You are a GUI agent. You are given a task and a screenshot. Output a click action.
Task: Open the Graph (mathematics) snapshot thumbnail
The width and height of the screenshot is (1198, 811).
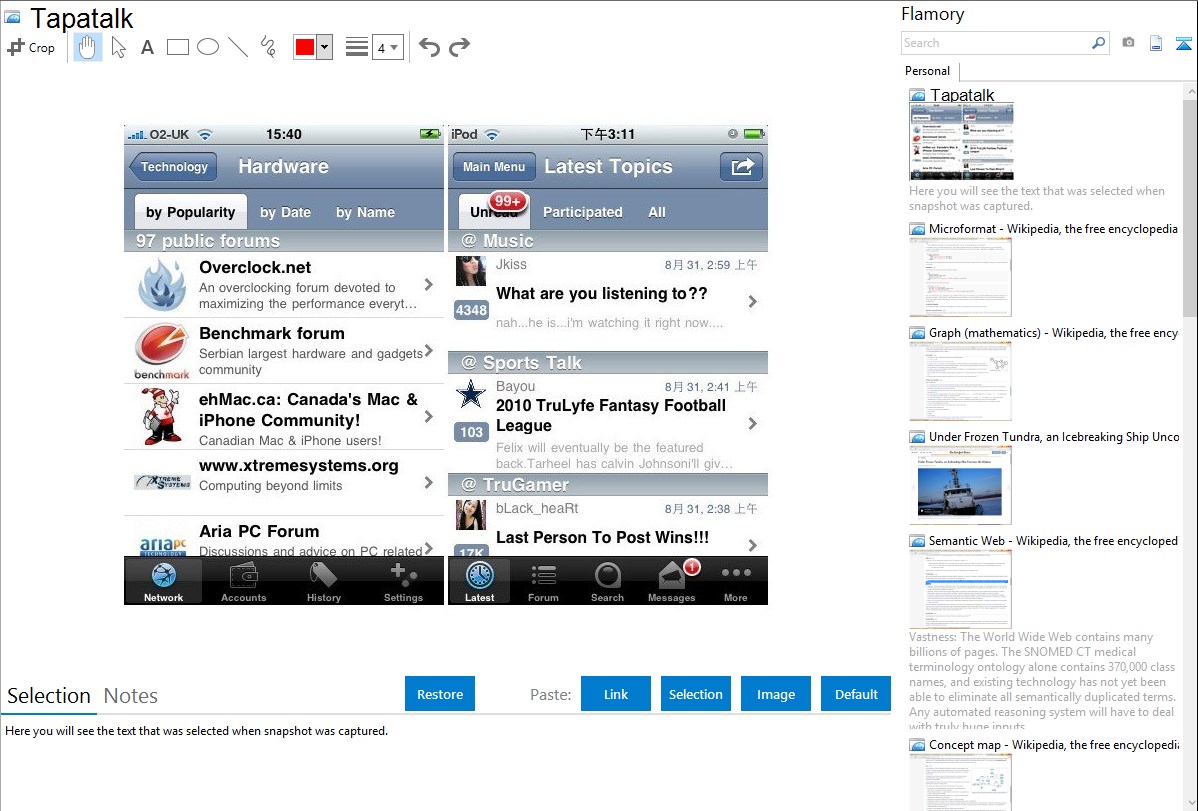(960, 381)
